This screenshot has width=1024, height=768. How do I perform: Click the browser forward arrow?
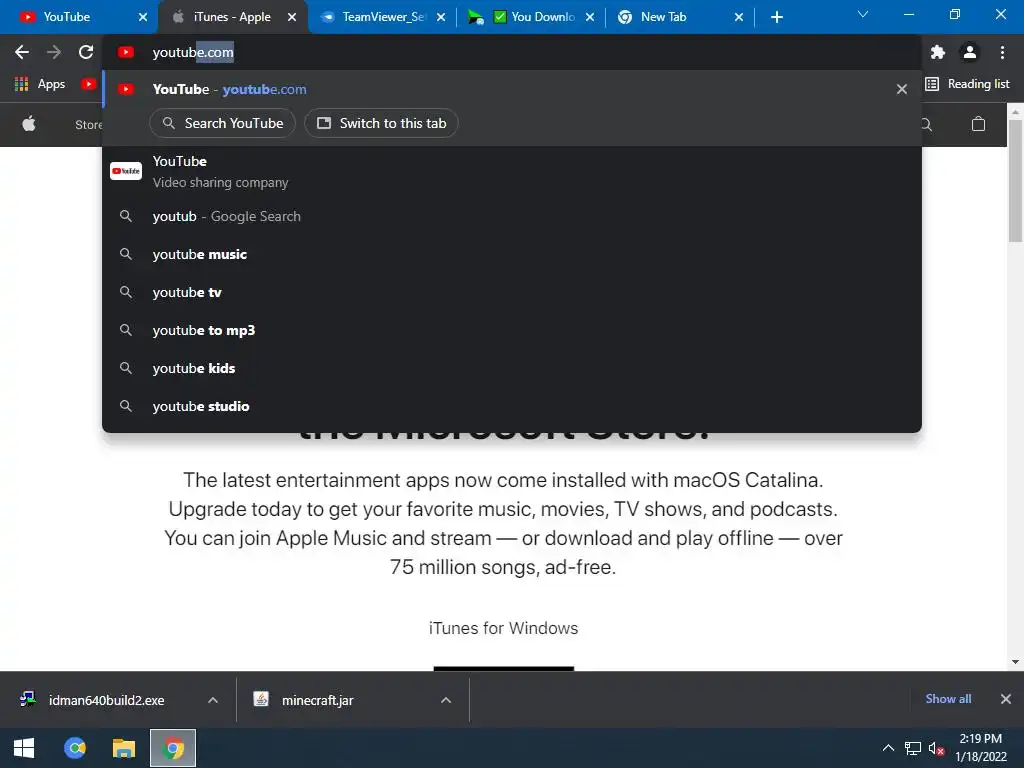coord(54,52)
